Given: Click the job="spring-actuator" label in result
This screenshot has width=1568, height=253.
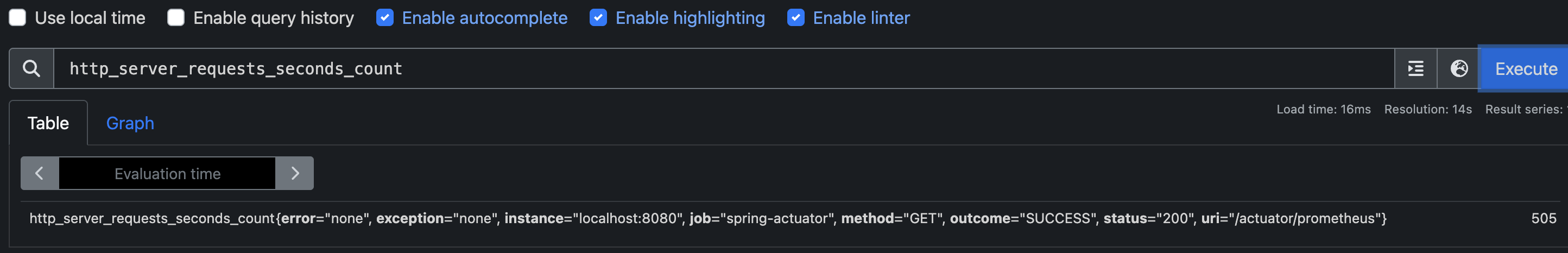Looking at the screenshot, I should point(762,218).
